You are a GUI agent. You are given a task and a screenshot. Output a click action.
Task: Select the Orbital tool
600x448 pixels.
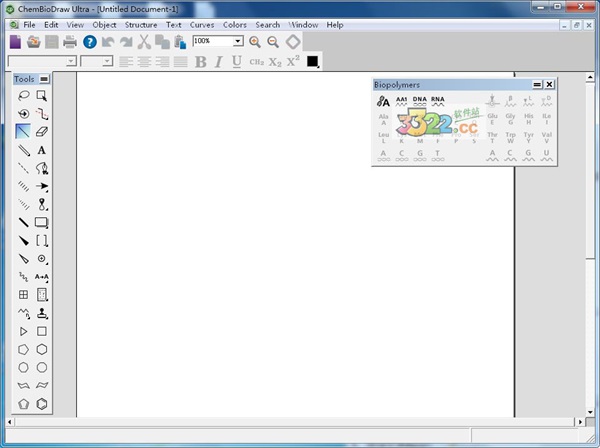pyautogui.click(x=42, y=204)
